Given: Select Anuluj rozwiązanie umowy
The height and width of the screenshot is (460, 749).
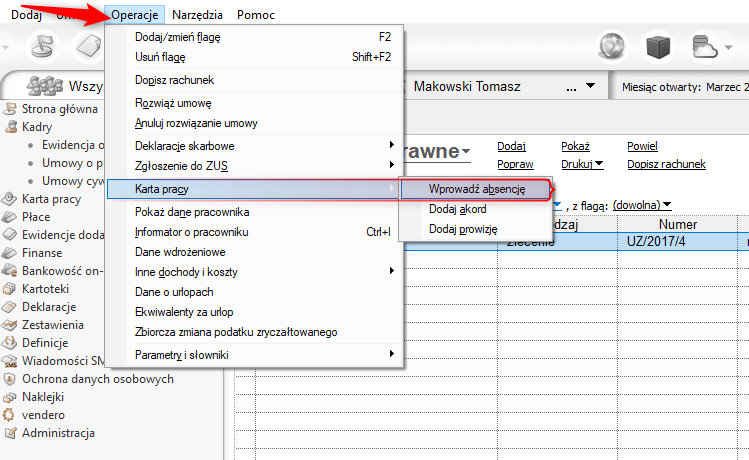Looking at the screenshot, I should click(255, 123).
